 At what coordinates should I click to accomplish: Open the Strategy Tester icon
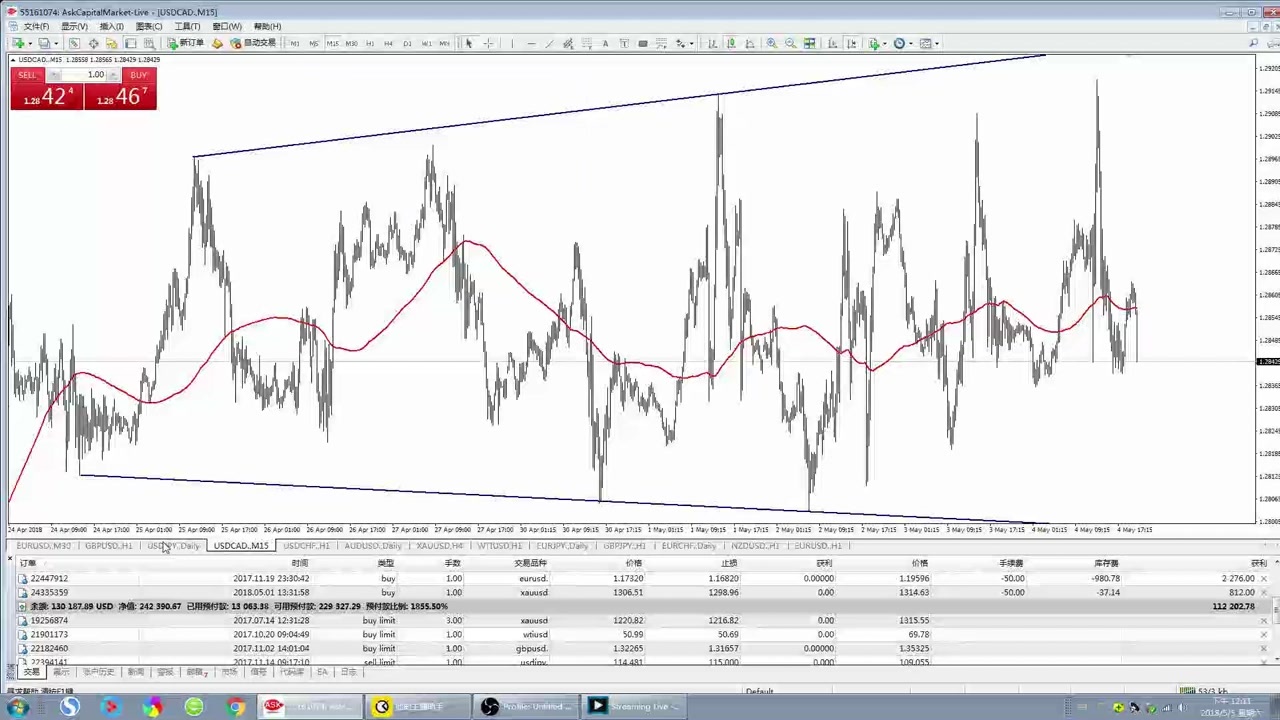click(x=149, y=43)
